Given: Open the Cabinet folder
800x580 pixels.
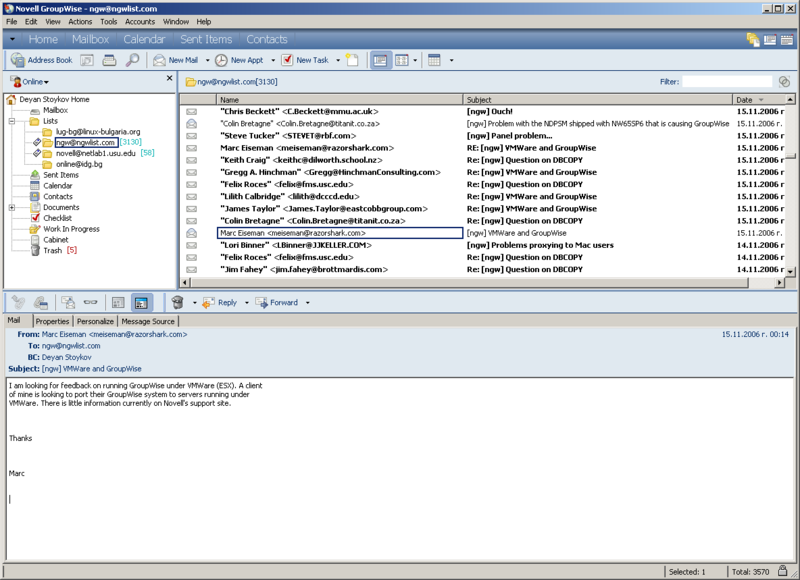Looking at the screenshot, I should [x=56, y=240].
